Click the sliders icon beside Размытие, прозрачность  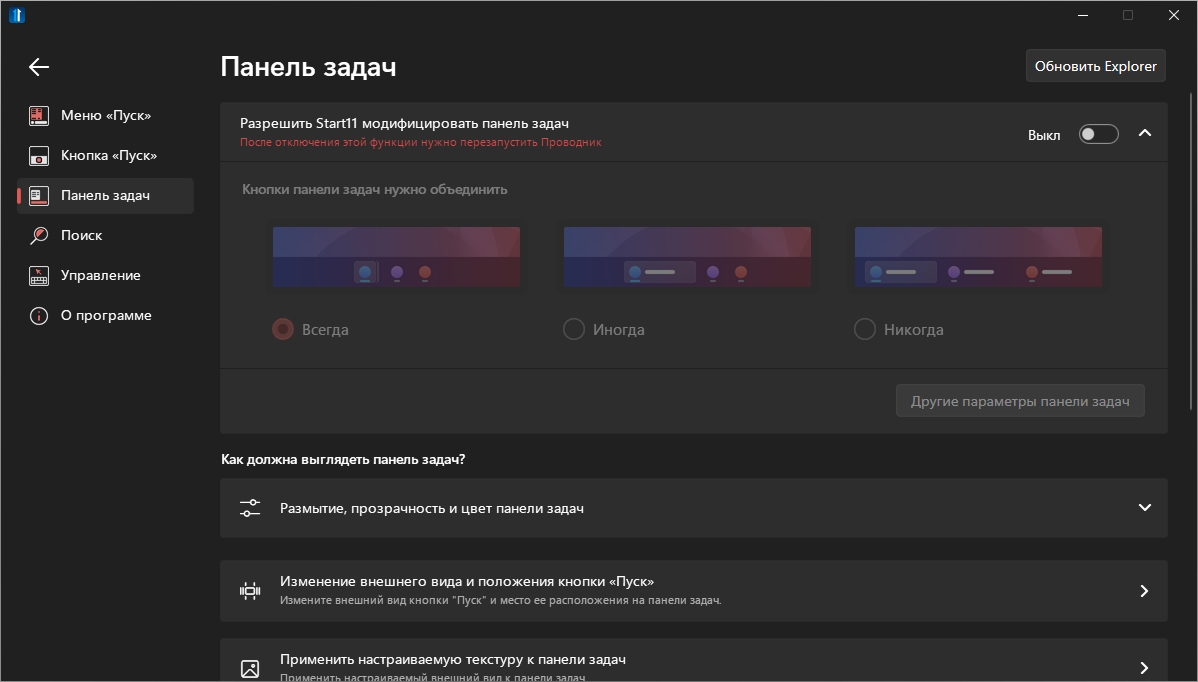pos(250,508)
